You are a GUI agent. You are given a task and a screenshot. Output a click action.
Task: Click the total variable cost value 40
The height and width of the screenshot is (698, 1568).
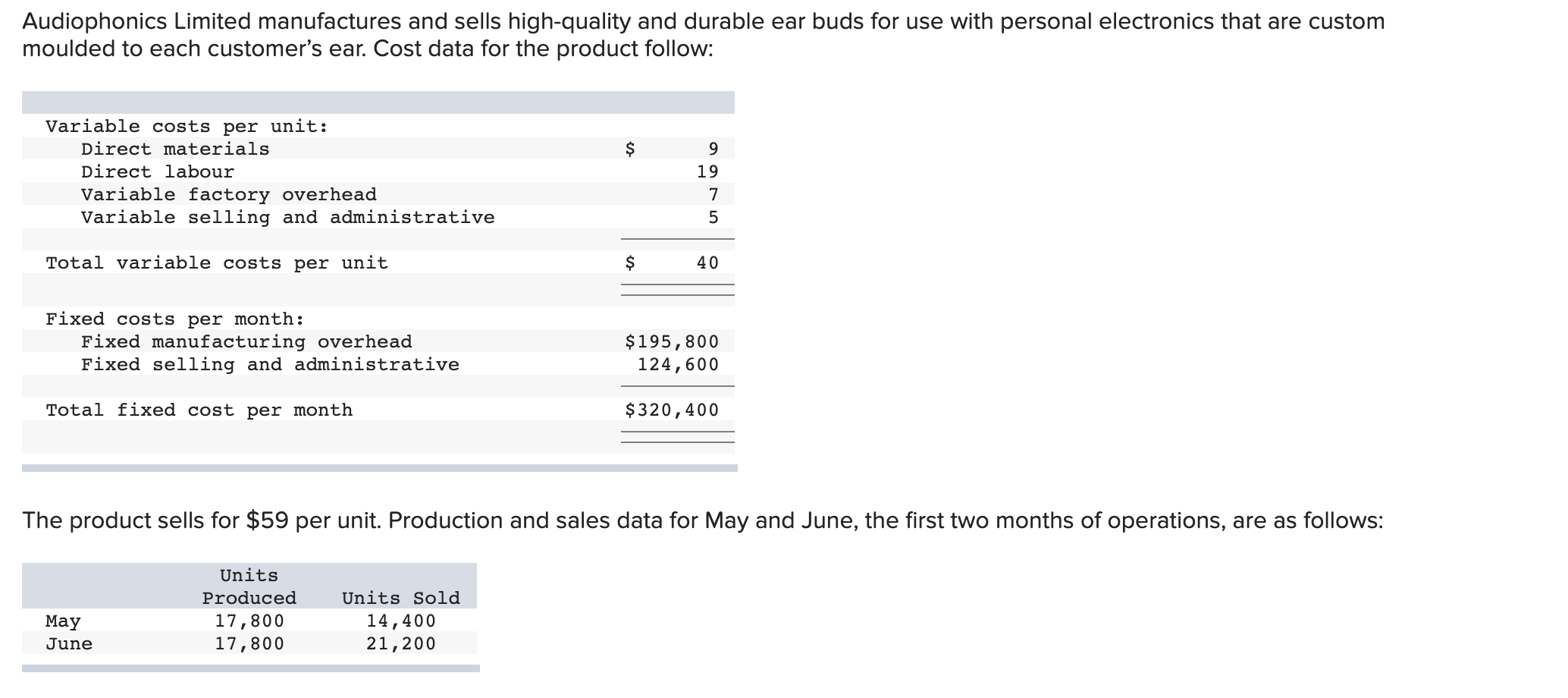pyautogui.click(x=707, y=263)
